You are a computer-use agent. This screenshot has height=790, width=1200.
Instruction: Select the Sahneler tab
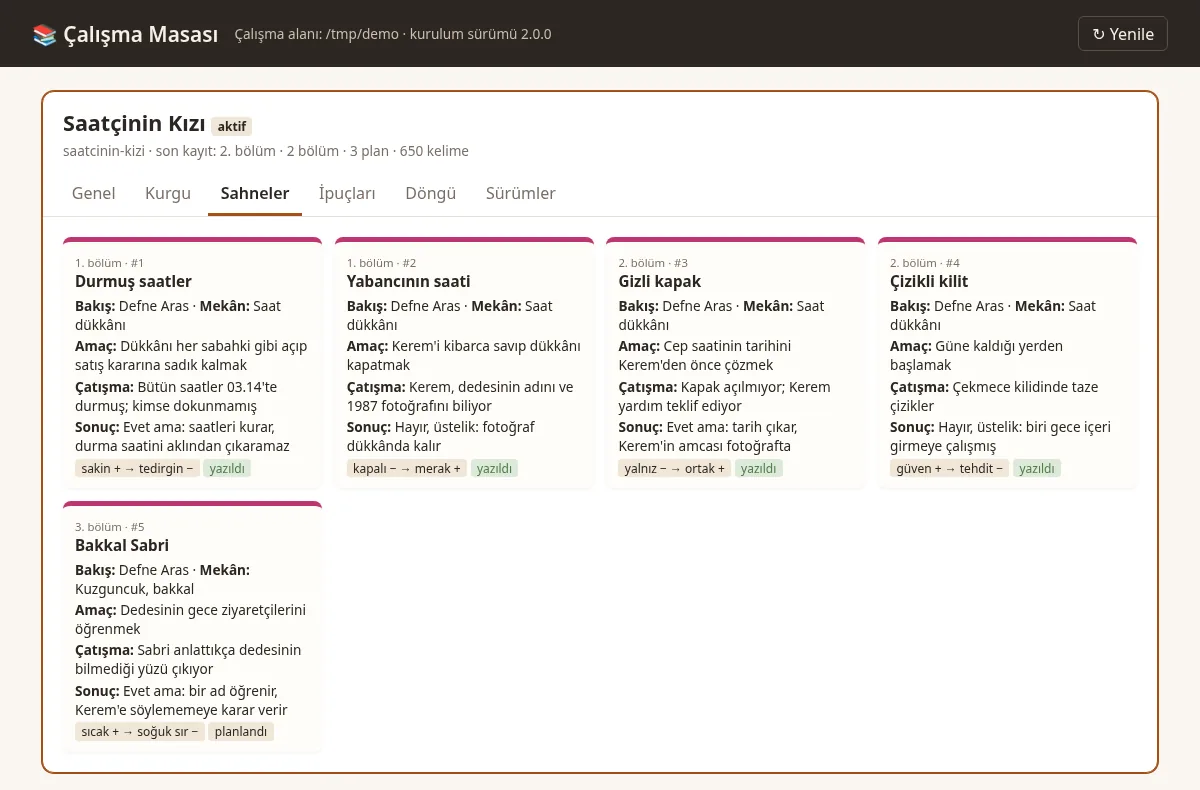(255, 193)
